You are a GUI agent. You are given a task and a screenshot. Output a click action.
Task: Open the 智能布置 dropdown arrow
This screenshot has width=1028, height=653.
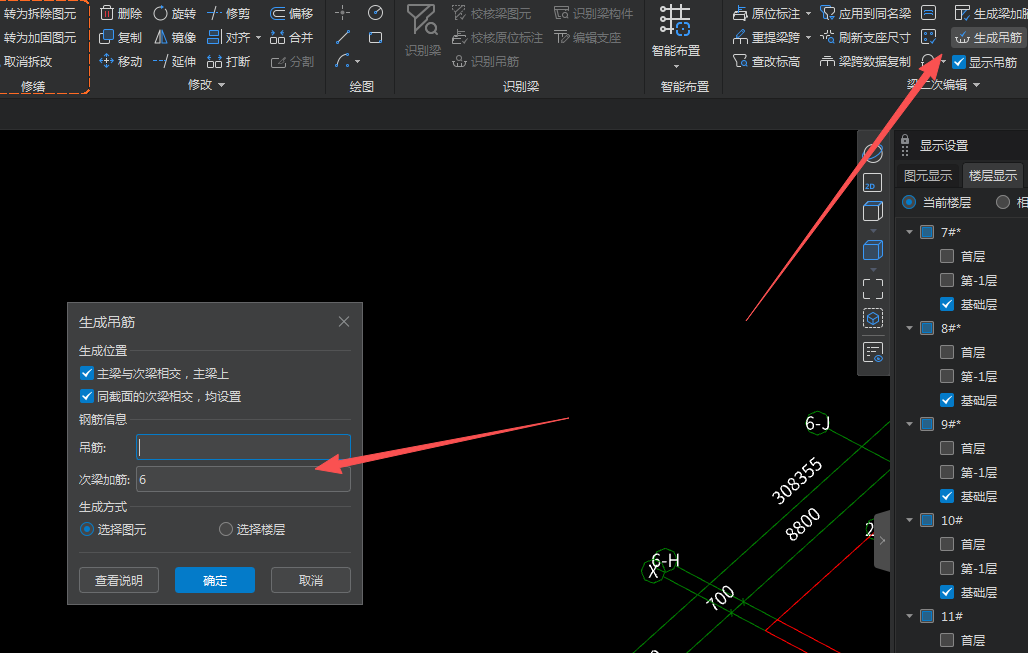coord(676,67)
